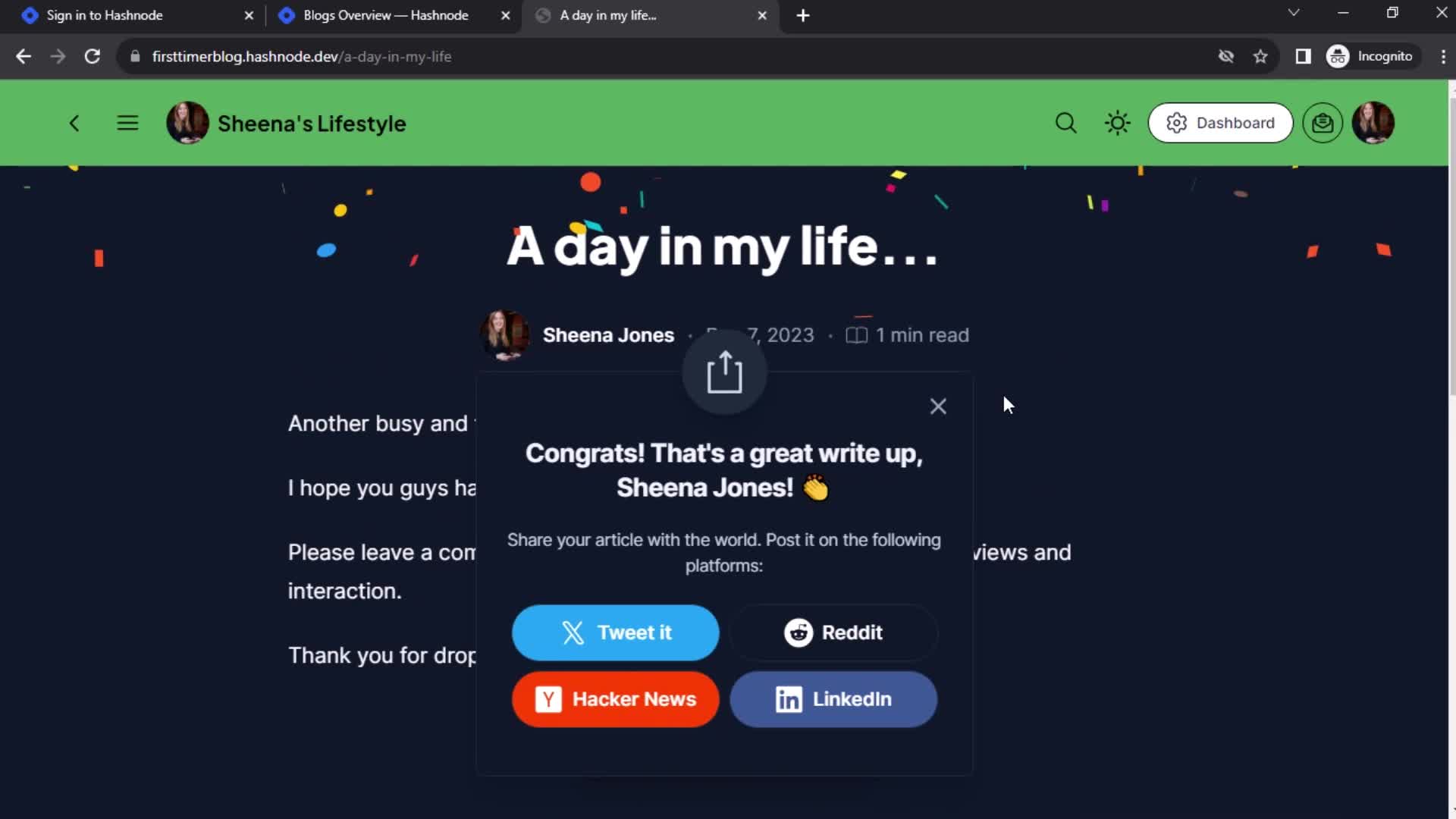Toggle light/dark mode sun icon

click(x=1118, y=122)
